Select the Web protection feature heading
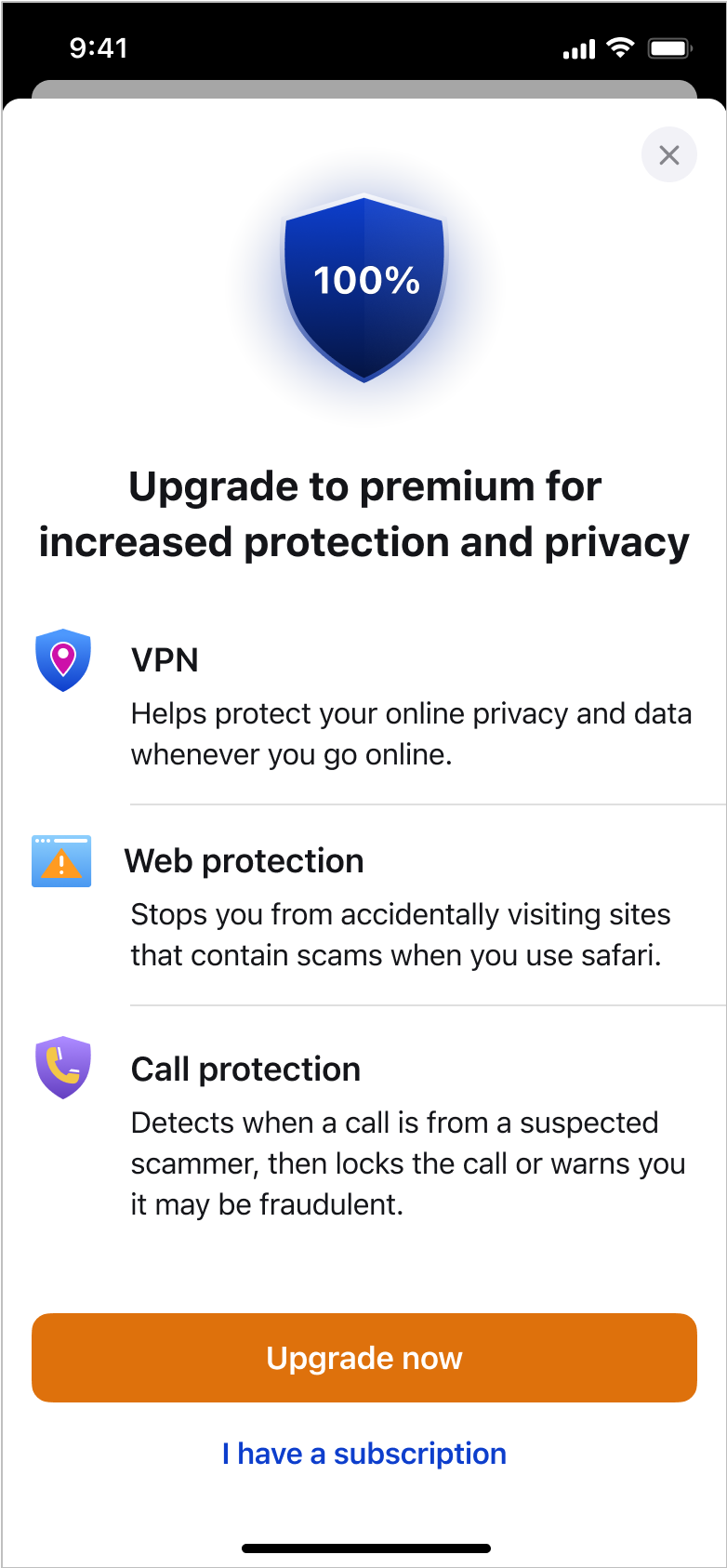 coord(244,861)
